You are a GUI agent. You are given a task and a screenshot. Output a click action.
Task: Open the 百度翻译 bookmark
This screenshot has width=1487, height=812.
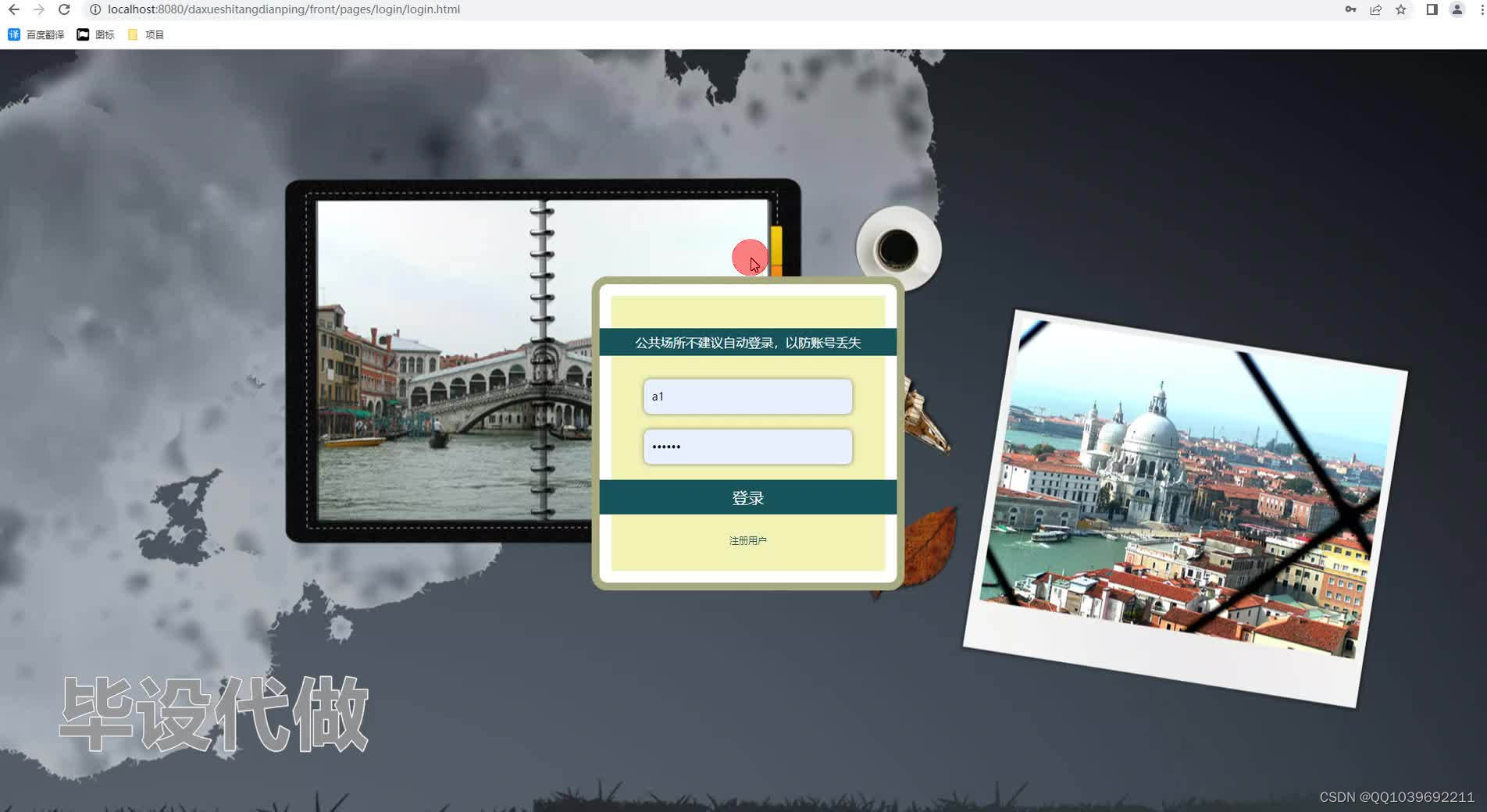[x=36, y=34]
